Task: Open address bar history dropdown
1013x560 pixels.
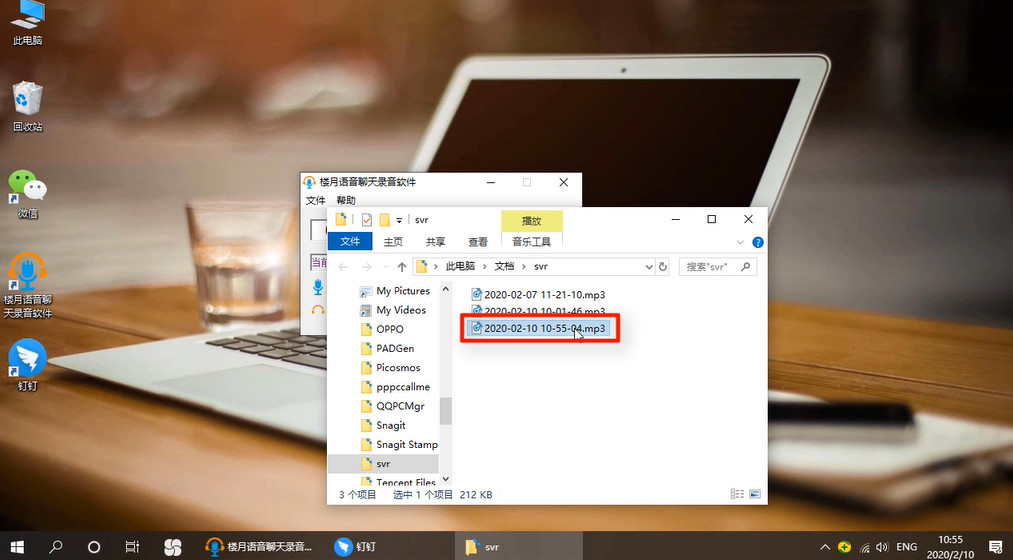Action: tap(649, 267)
